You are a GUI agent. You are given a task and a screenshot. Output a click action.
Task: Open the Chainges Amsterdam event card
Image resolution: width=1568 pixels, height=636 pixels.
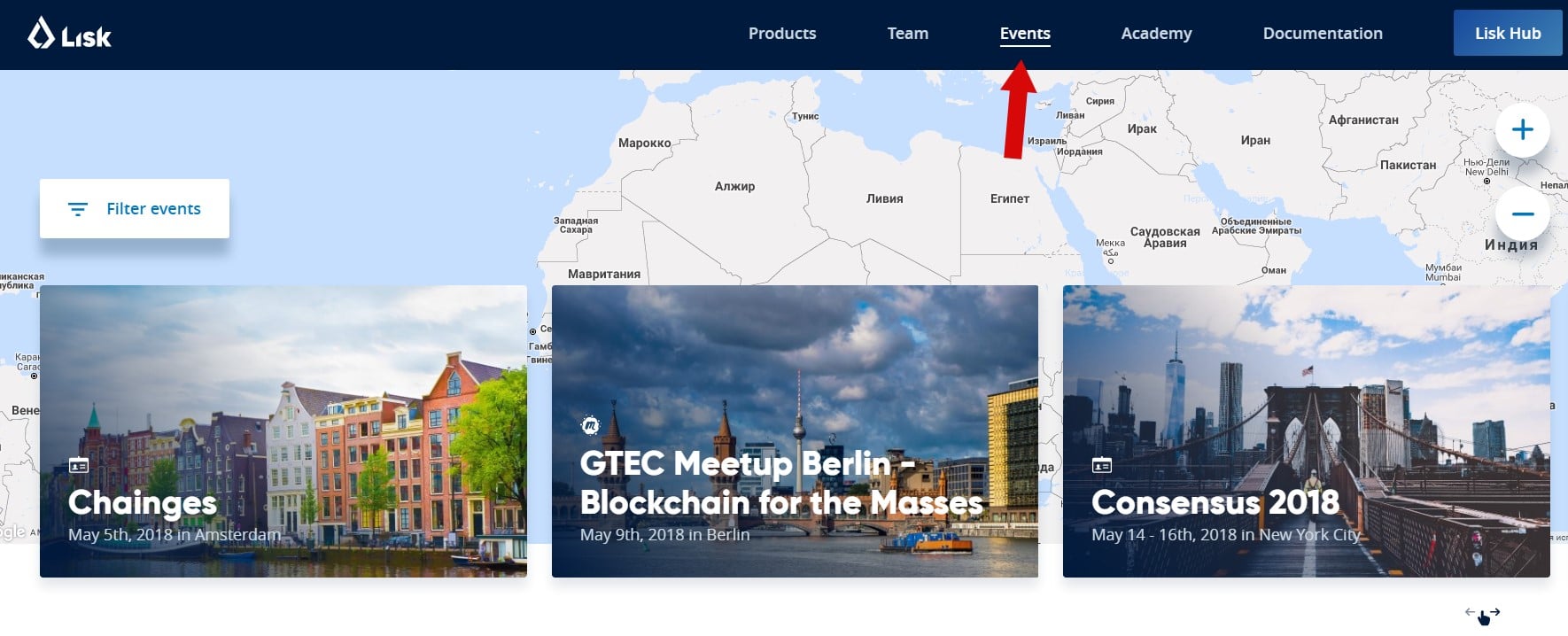[x=283, y=431]
